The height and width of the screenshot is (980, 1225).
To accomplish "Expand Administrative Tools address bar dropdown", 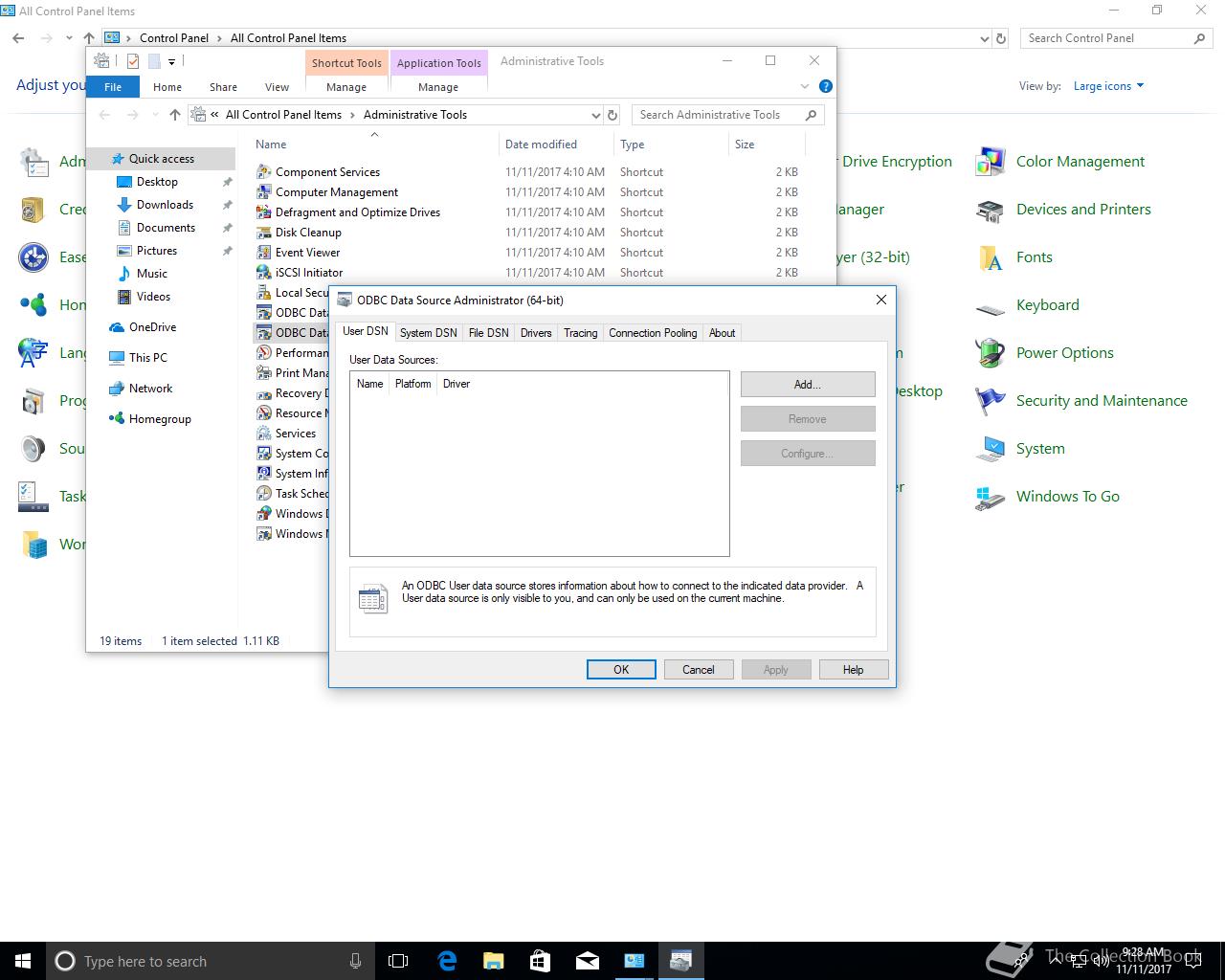I will tap(595, 115).
